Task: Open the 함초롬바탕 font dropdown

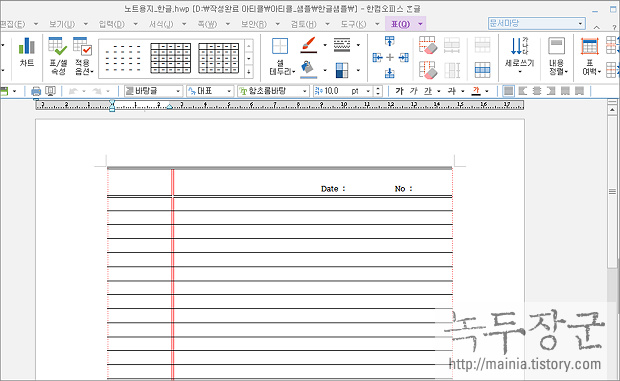Action: coord(273,91)
